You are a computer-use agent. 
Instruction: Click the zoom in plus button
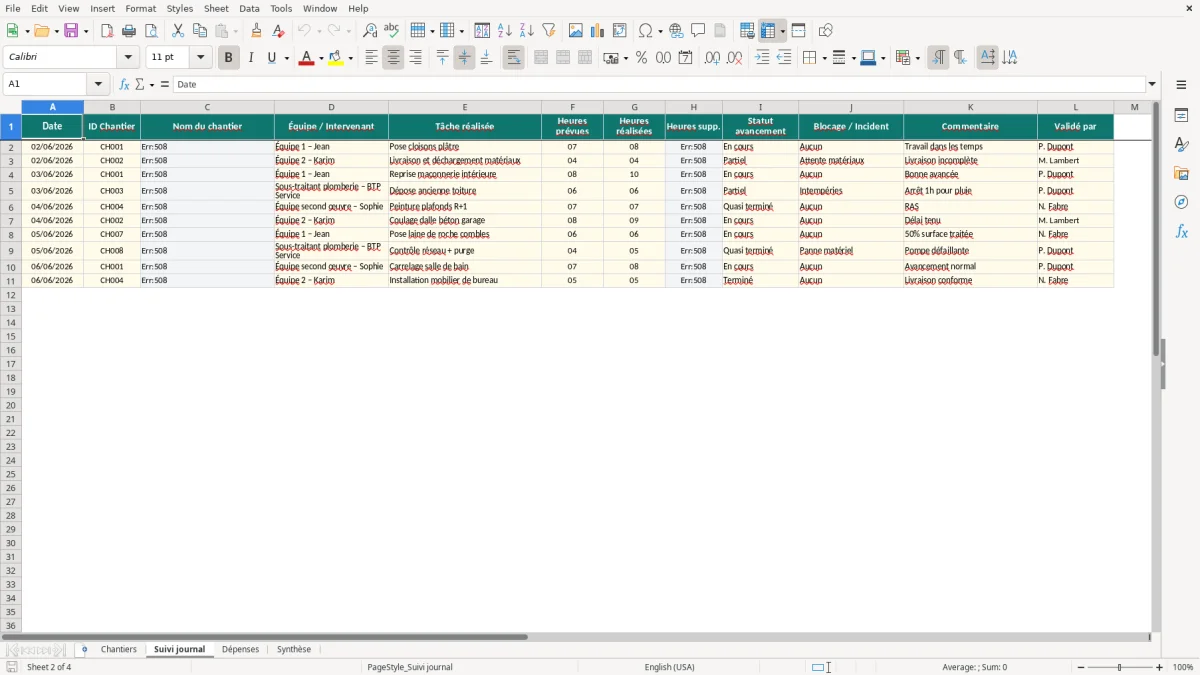1160,667
